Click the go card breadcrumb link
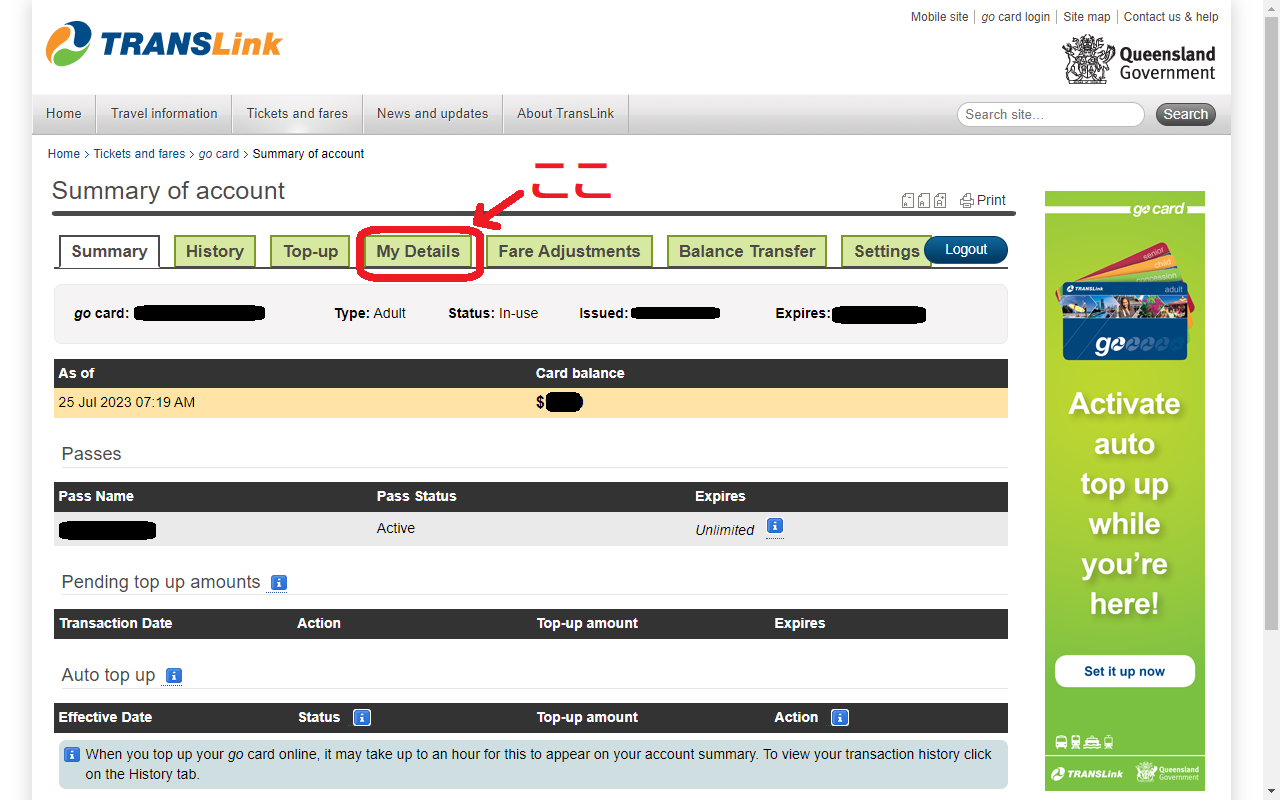 (x=219, y=154)
